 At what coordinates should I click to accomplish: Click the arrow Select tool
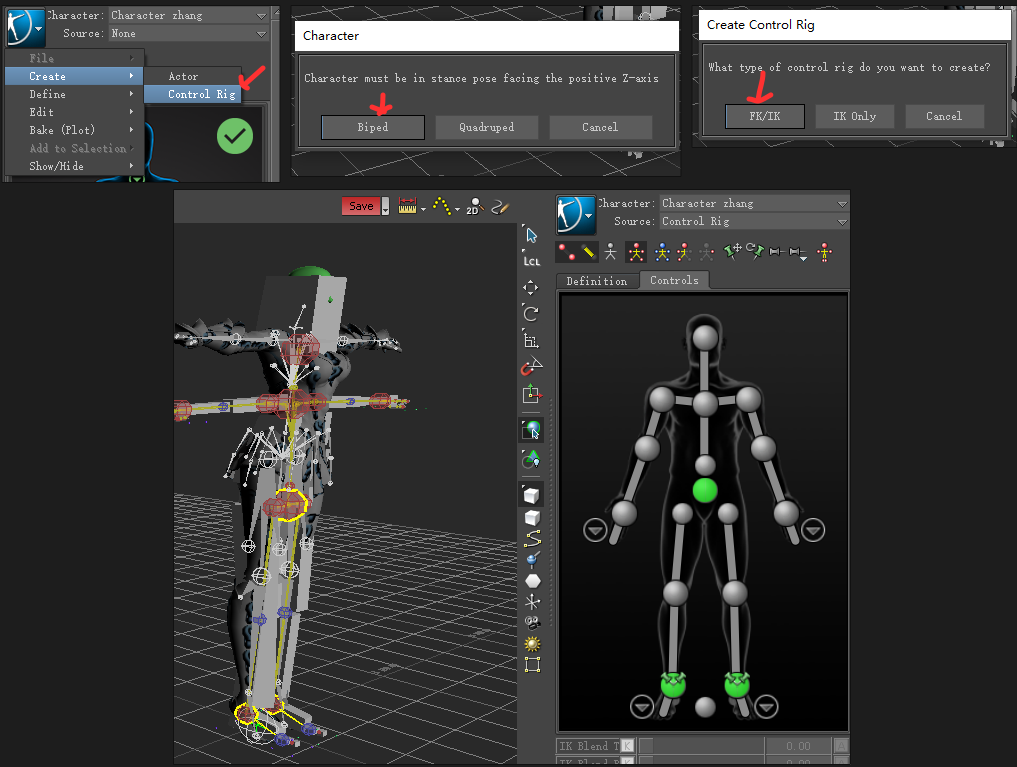531,235
